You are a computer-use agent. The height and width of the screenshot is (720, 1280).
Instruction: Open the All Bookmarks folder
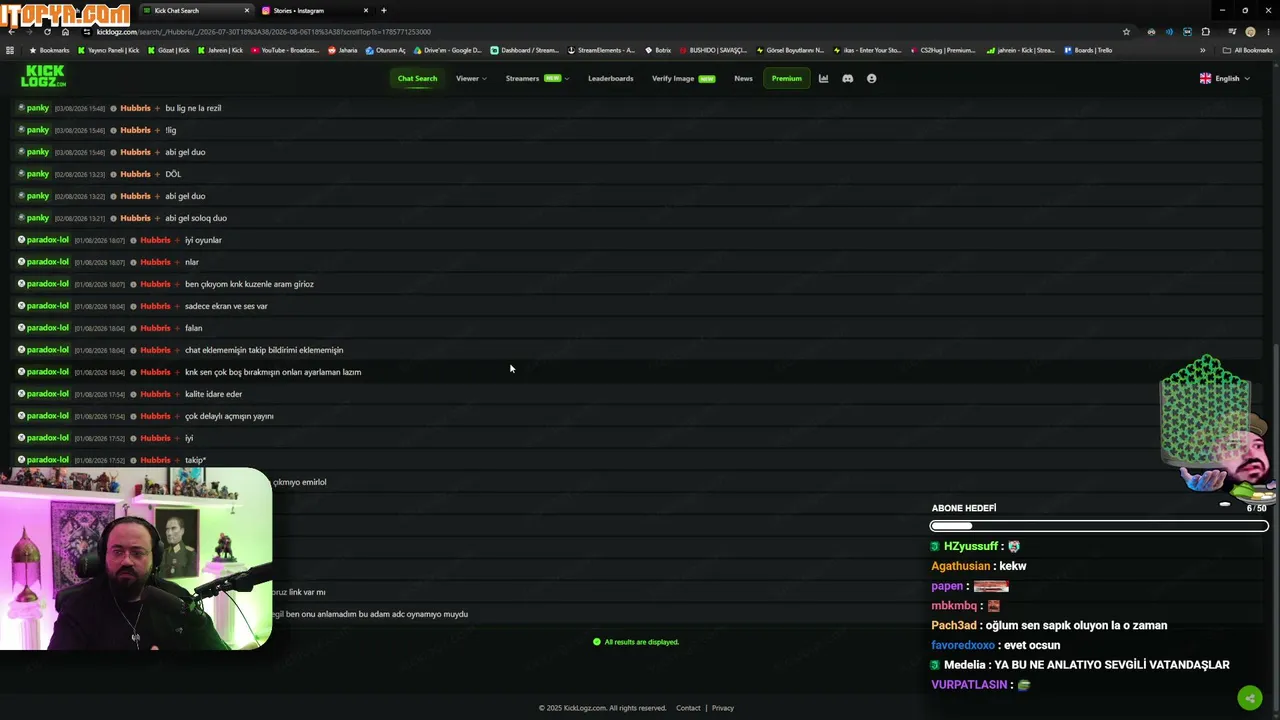tap(1247, 50)
